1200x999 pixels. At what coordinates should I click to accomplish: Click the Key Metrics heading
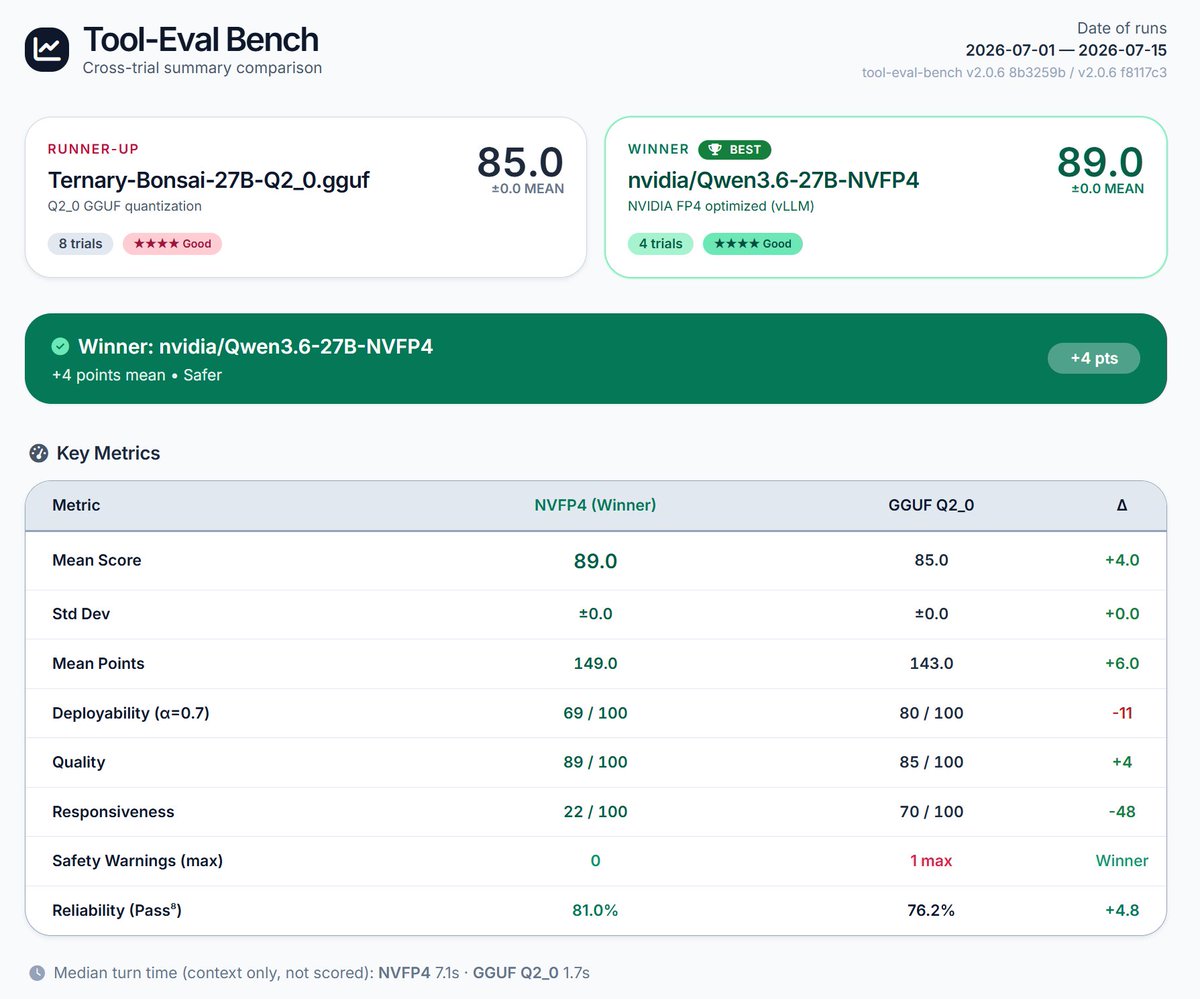108,453
